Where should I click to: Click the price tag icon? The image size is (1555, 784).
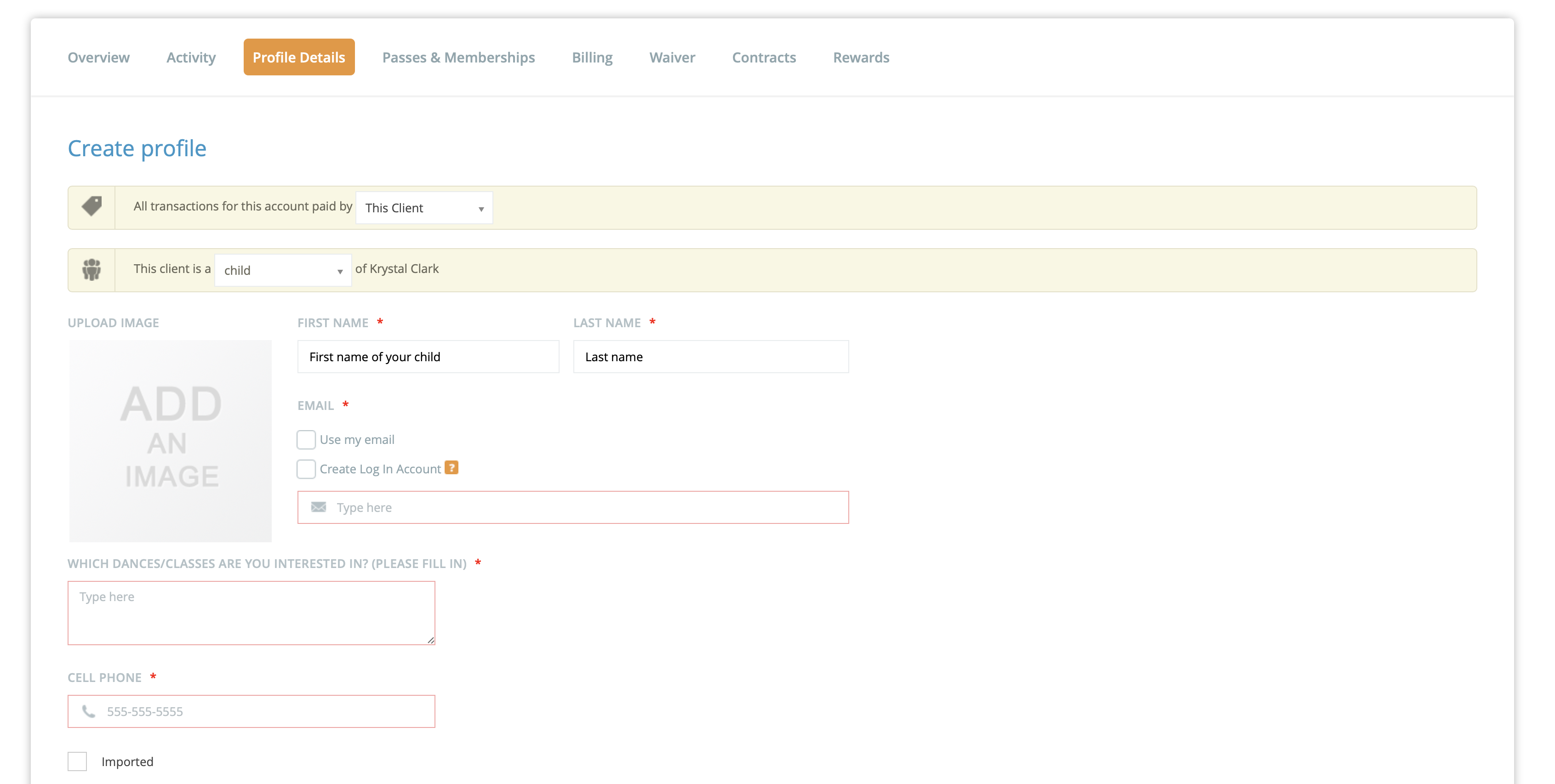pyautogui.click(x=92, y=206)
